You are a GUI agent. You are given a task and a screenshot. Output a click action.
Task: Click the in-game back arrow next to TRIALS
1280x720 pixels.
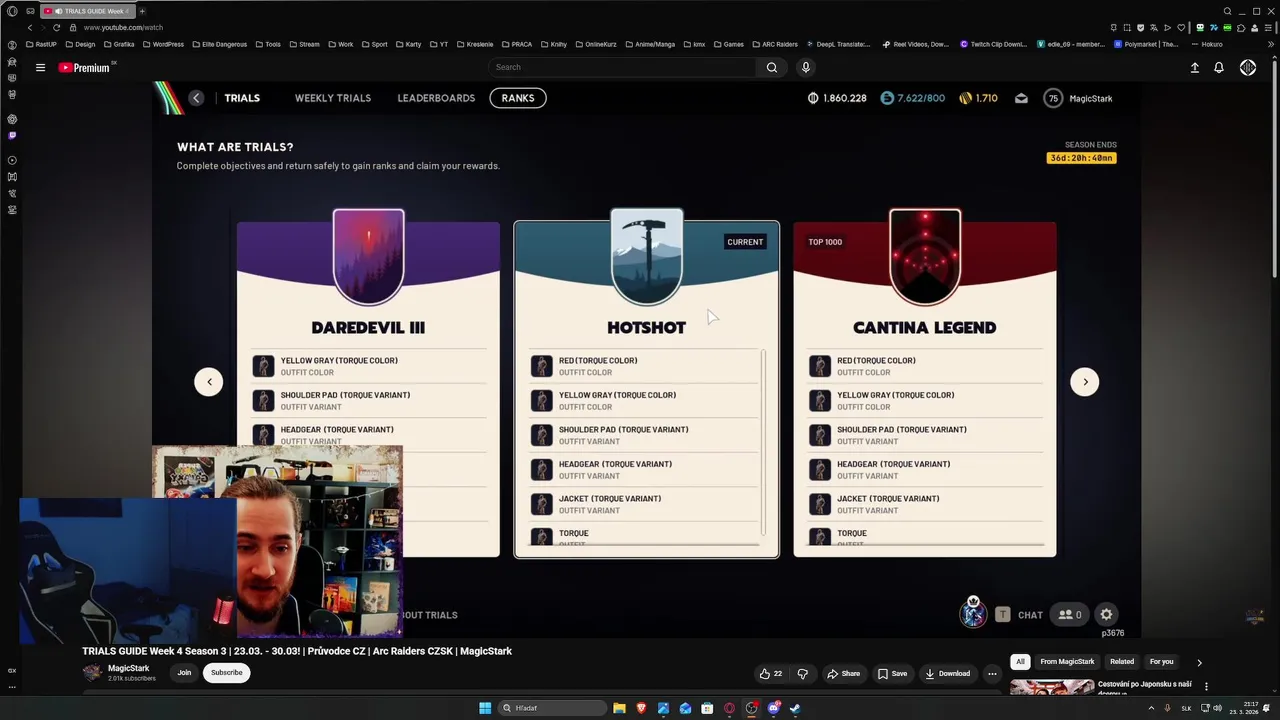[x=196, y=98]
